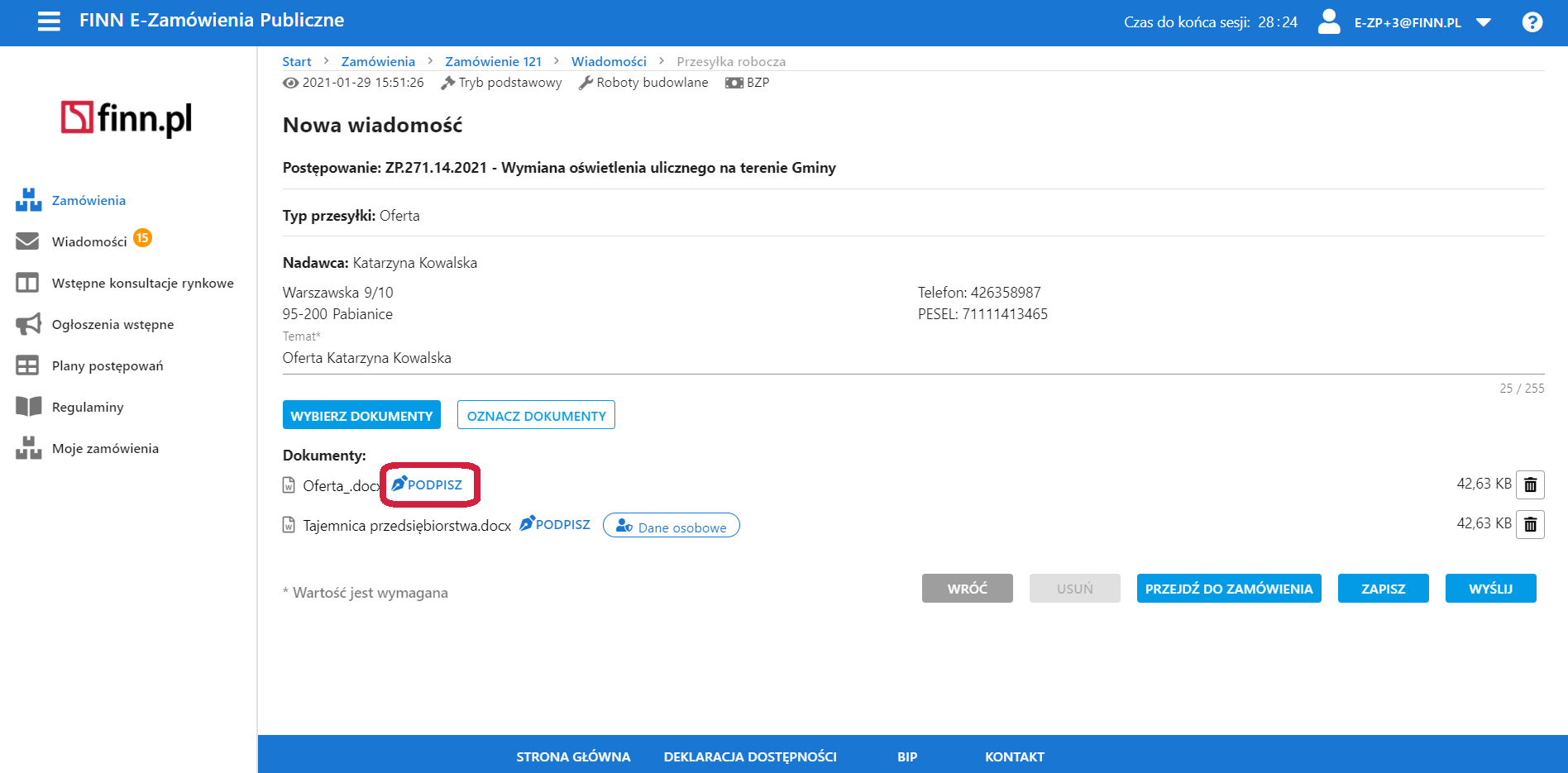The height and width of the screenshot is (773, 1568).
Task: Click the Tryb podstawowy hammer icon
Action: click(448, 83)
